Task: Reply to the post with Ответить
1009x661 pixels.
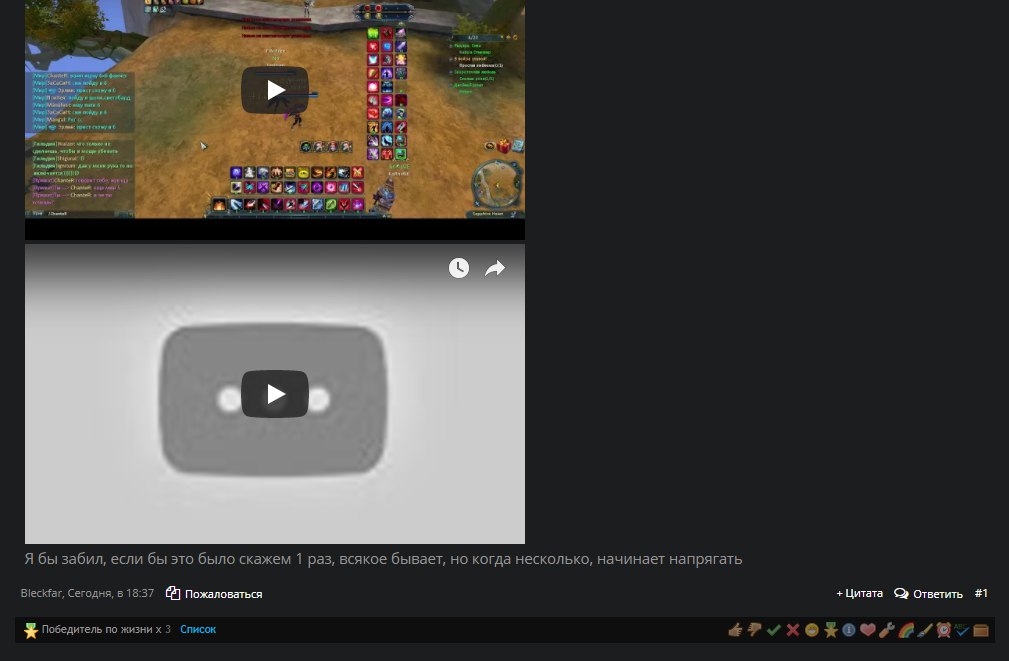Action: pyautogui.click(x=928, y=593)
